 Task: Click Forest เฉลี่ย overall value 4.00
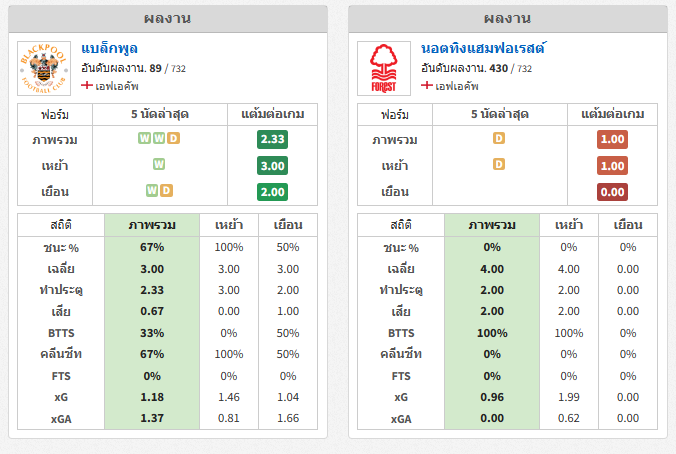coord(492,269)
